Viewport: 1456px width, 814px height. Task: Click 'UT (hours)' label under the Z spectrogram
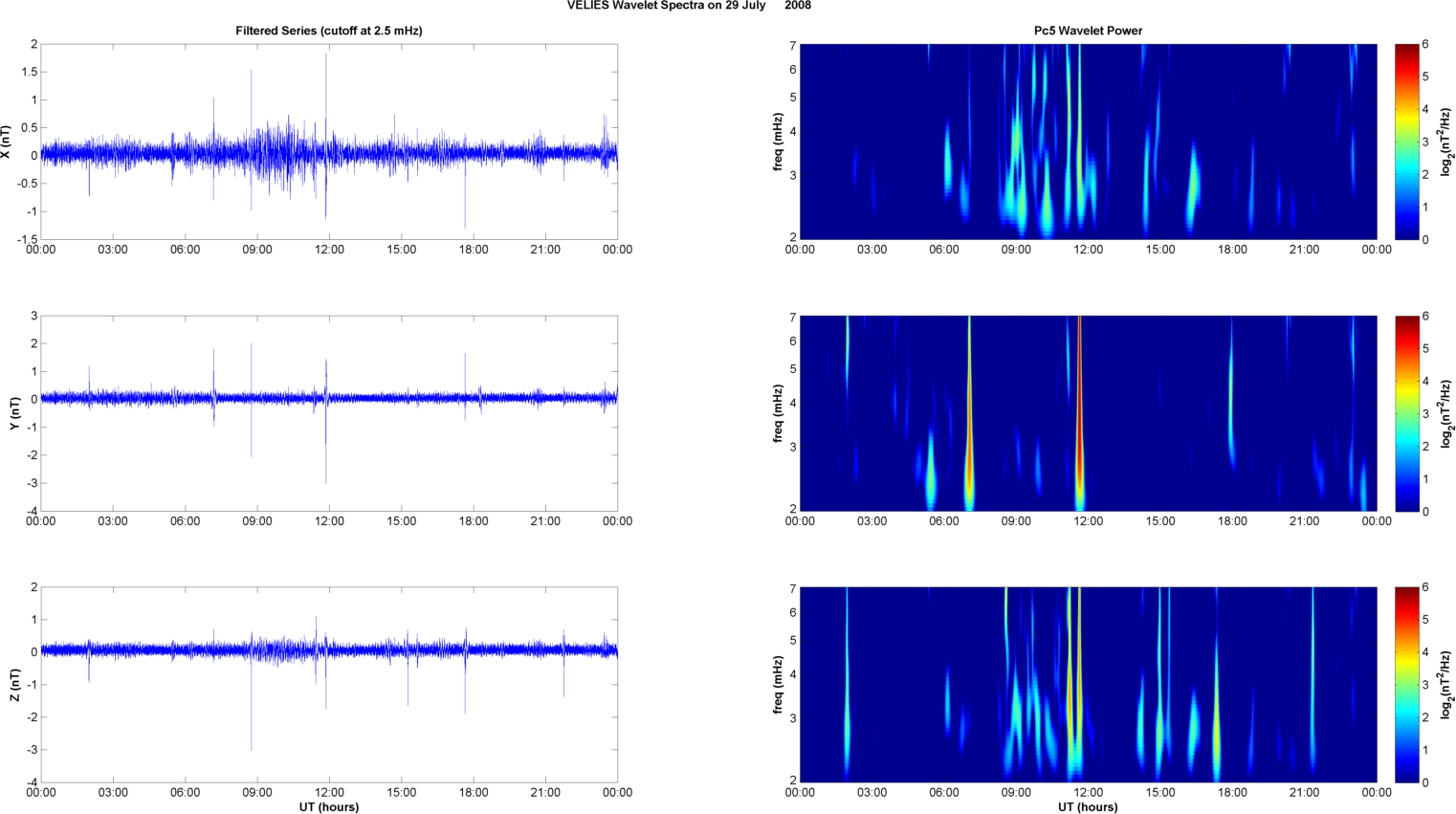tap(1088, 806)
